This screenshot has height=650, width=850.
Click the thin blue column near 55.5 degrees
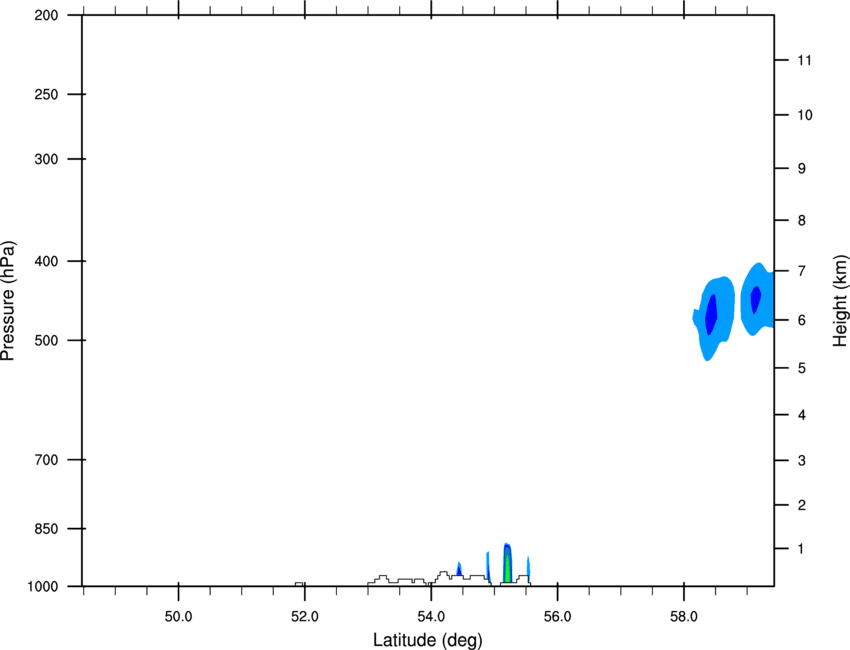point(528,568)
